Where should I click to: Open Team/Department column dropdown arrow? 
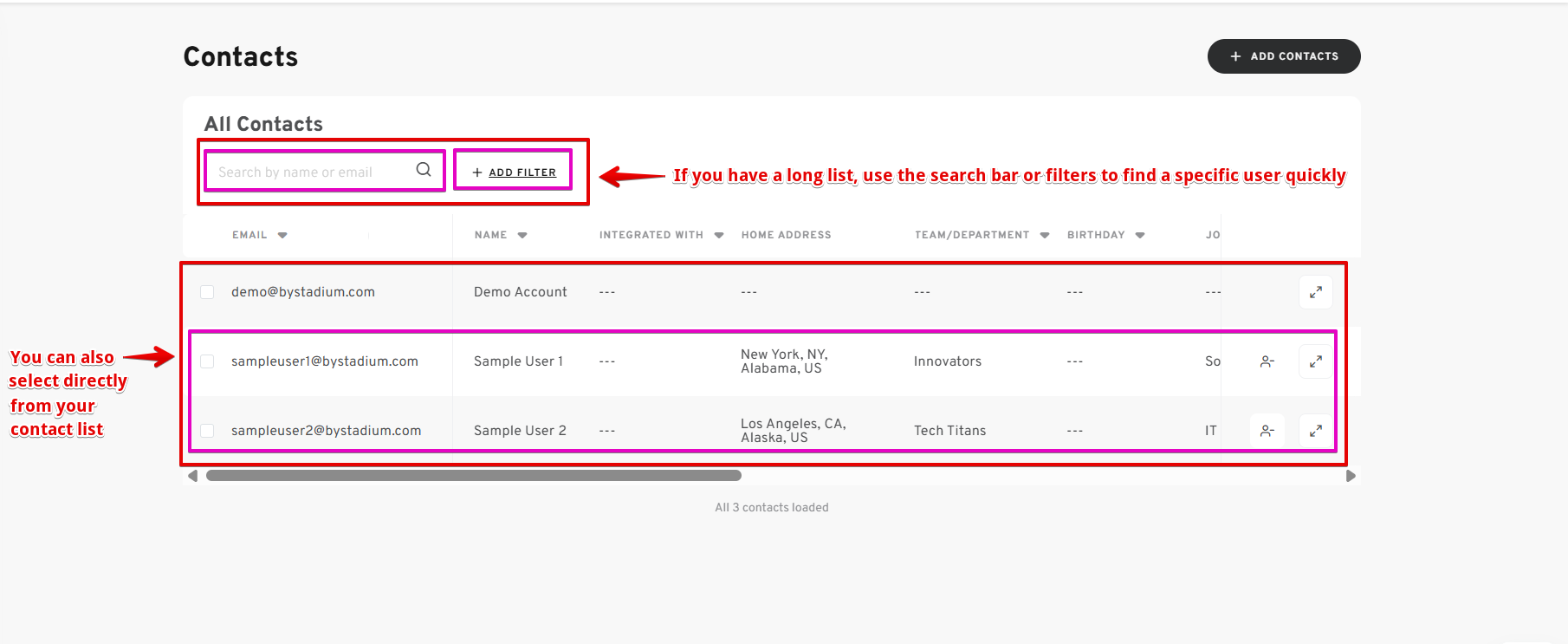pyautogui.click(x=1045, y=235)
